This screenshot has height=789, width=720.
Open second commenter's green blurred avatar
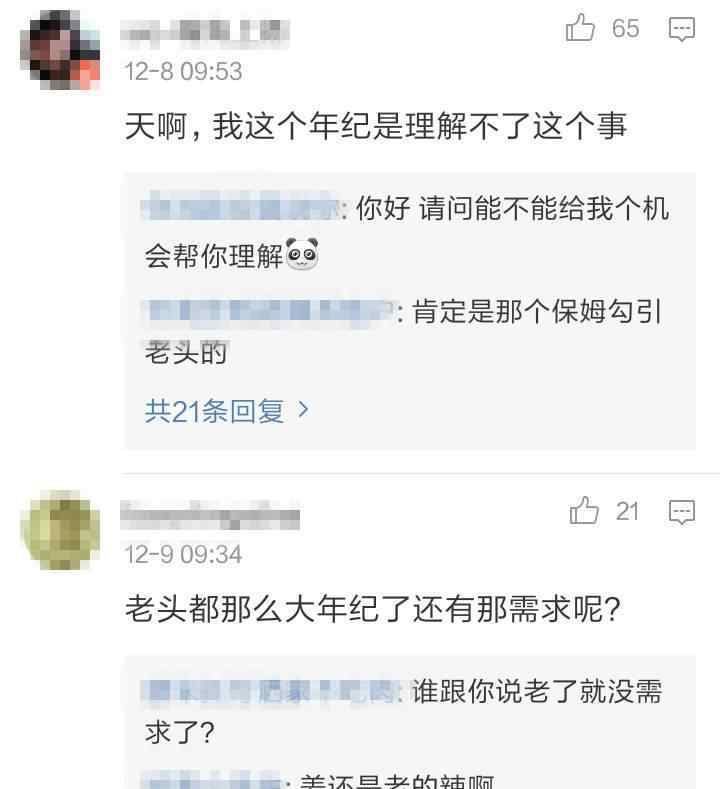(x=60, y=530)
